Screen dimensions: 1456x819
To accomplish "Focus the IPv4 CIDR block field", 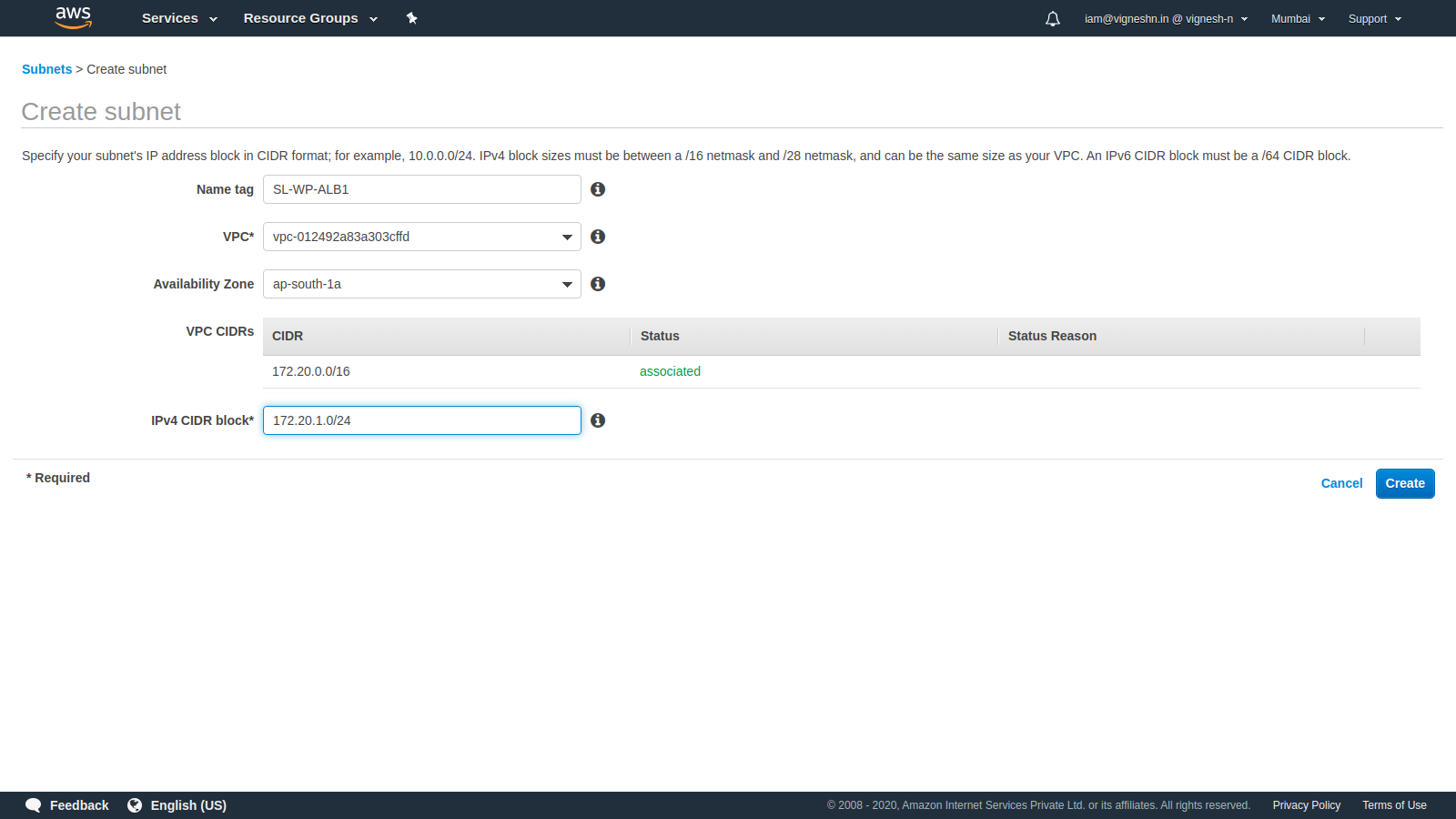I will click(x=422, y=420).
